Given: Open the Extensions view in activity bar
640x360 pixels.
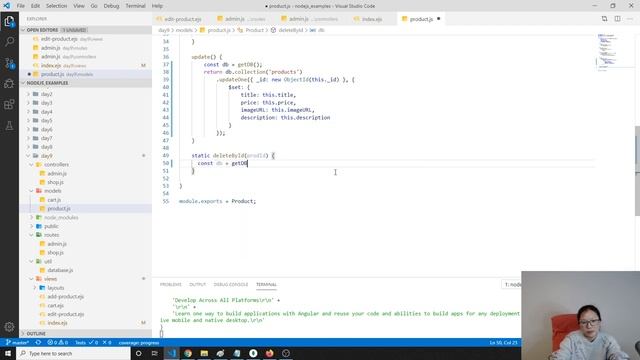Looking at the screenshot, I should [x=9, y=104].
